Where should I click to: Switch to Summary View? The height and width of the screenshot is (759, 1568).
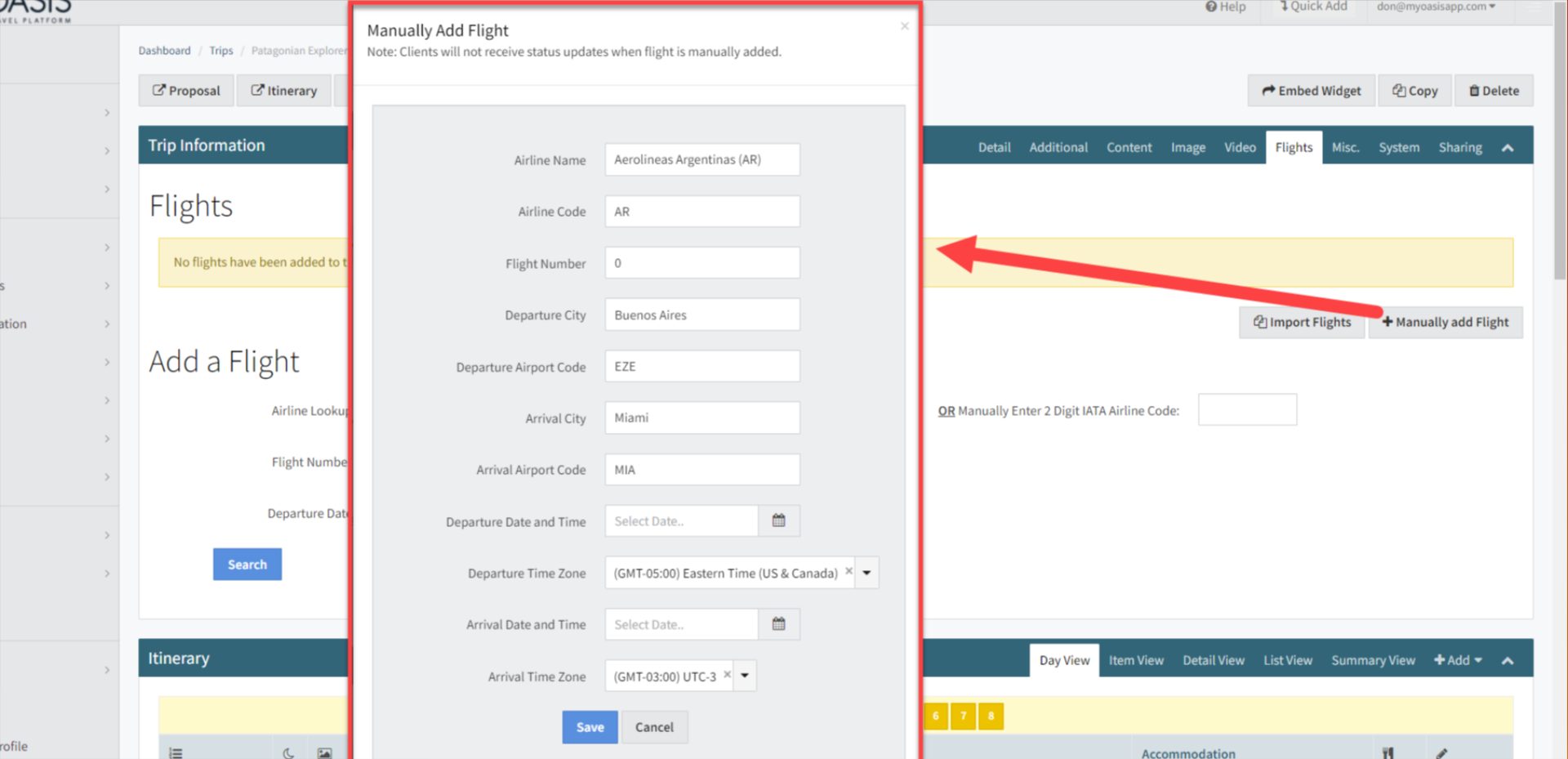click(1373, 660)
